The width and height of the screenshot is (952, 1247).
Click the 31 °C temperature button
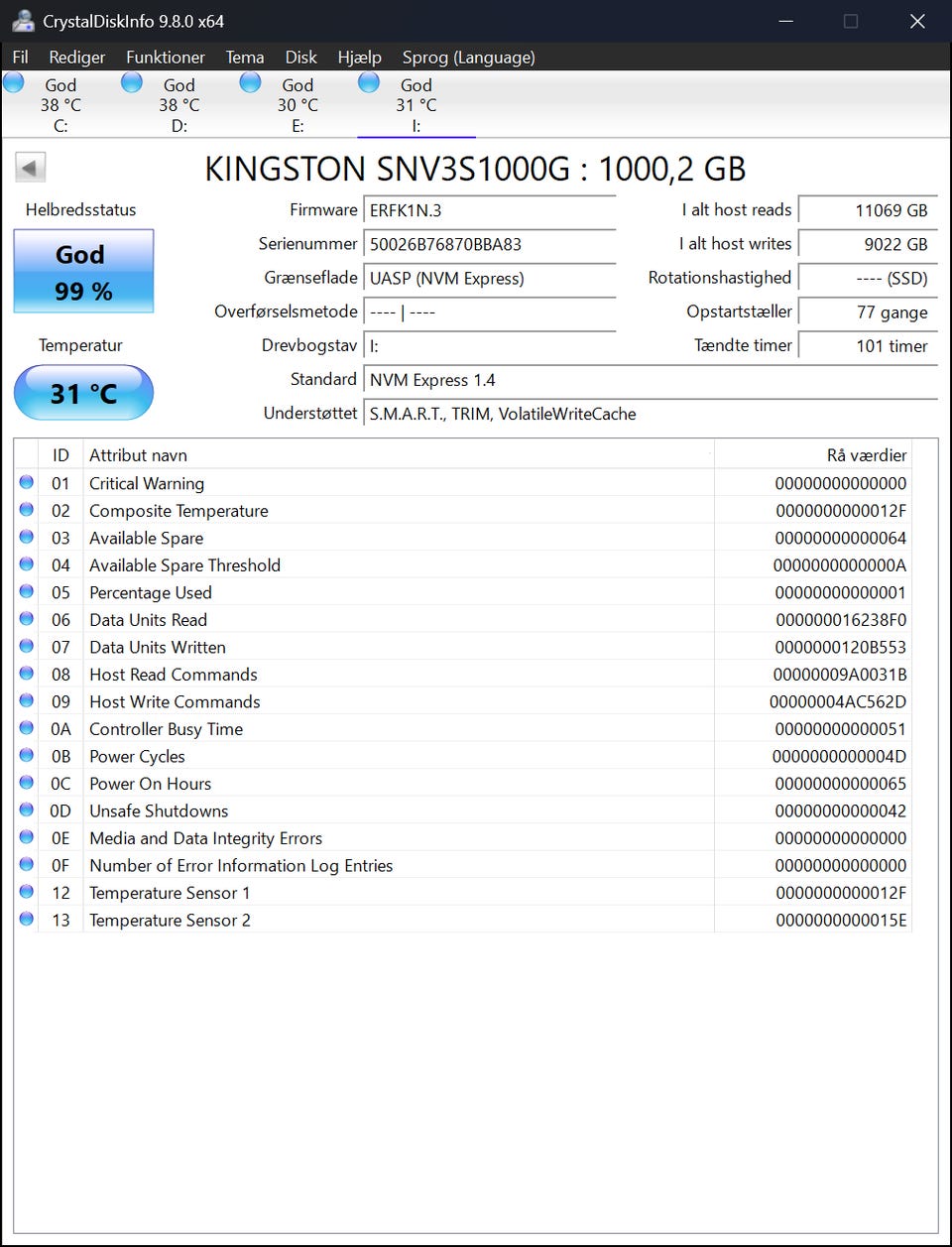pos(83,393)
